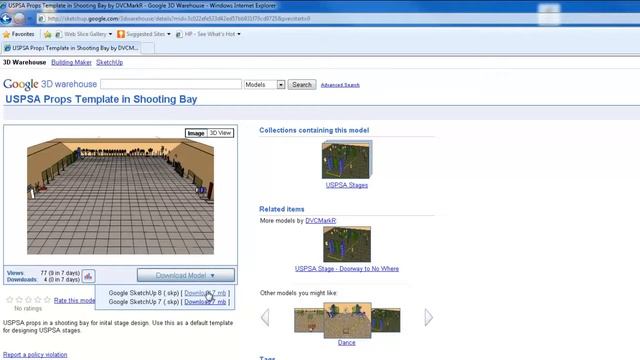Show previous suggested models with left arrow

click(x=265, y=317)
